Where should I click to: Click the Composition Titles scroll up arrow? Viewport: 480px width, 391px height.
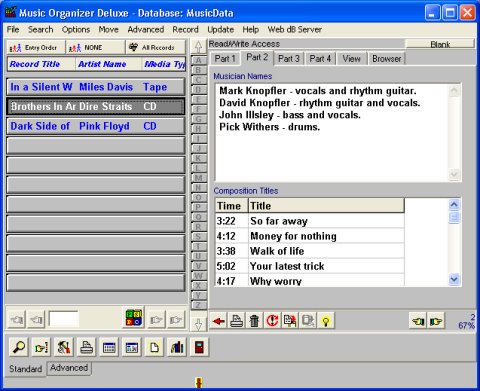coord(454,205)
